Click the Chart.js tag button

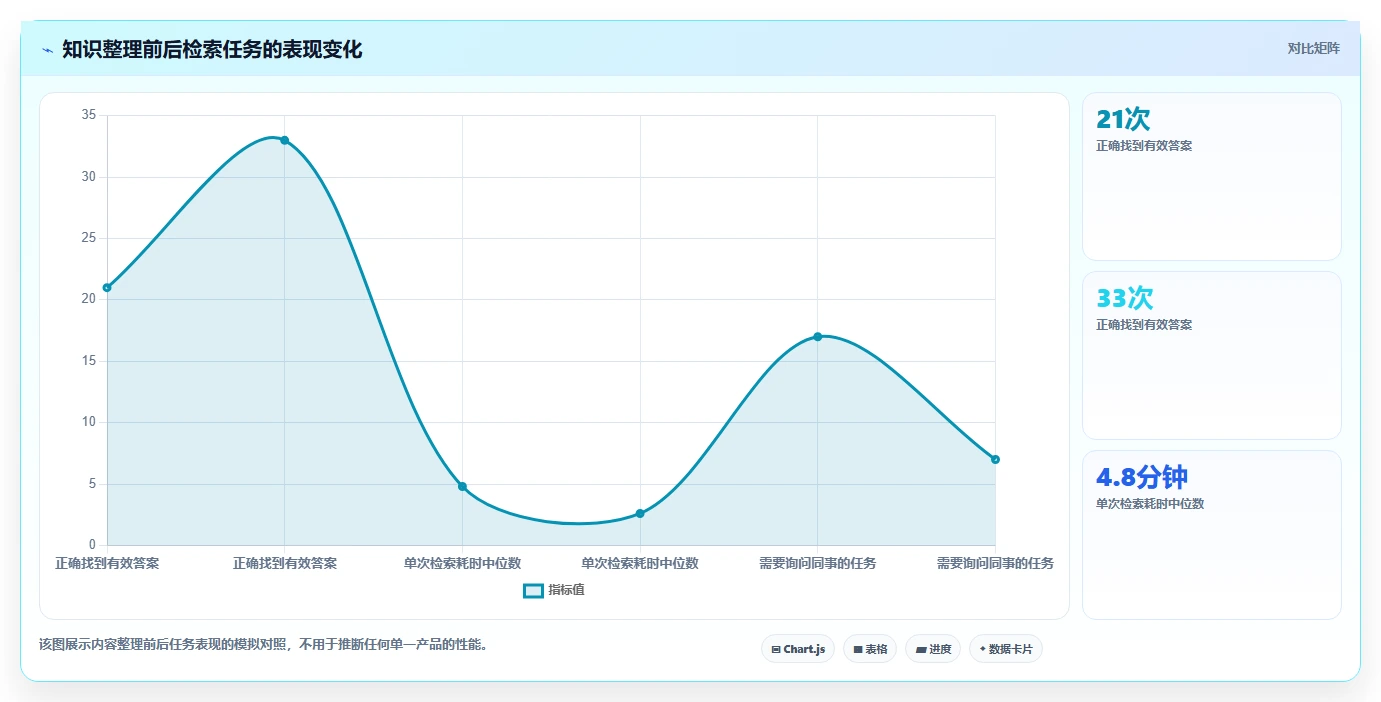tap(798, 649)
